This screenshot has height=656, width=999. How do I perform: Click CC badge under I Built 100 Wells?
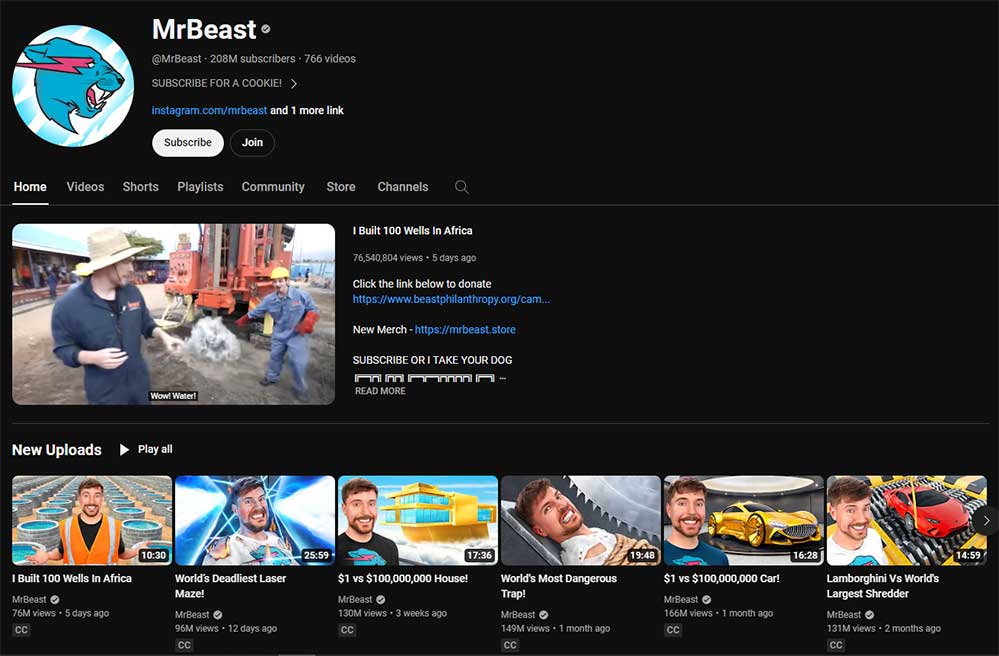(21, 630)
